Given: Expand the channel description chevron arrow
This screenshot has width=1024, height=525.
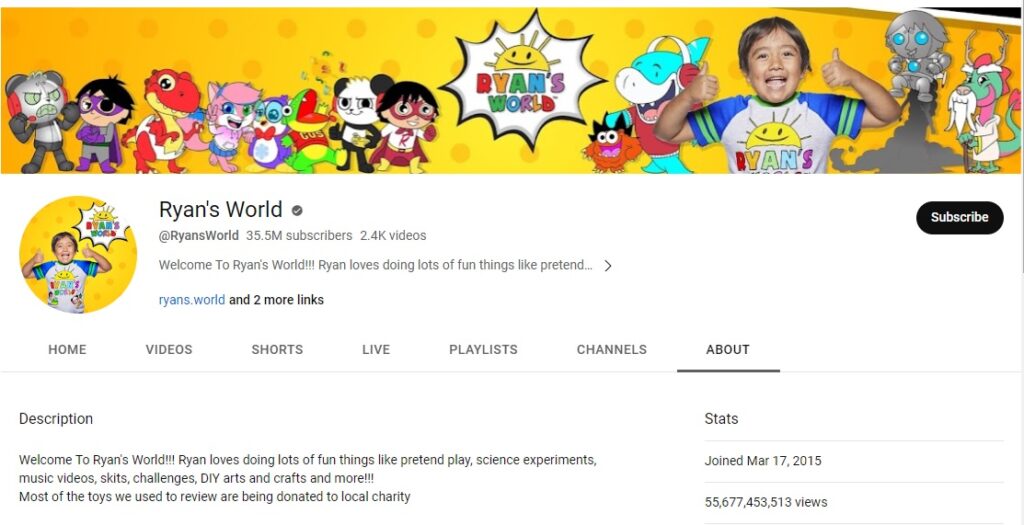Looking at the screenshot, I should point(607,266).
